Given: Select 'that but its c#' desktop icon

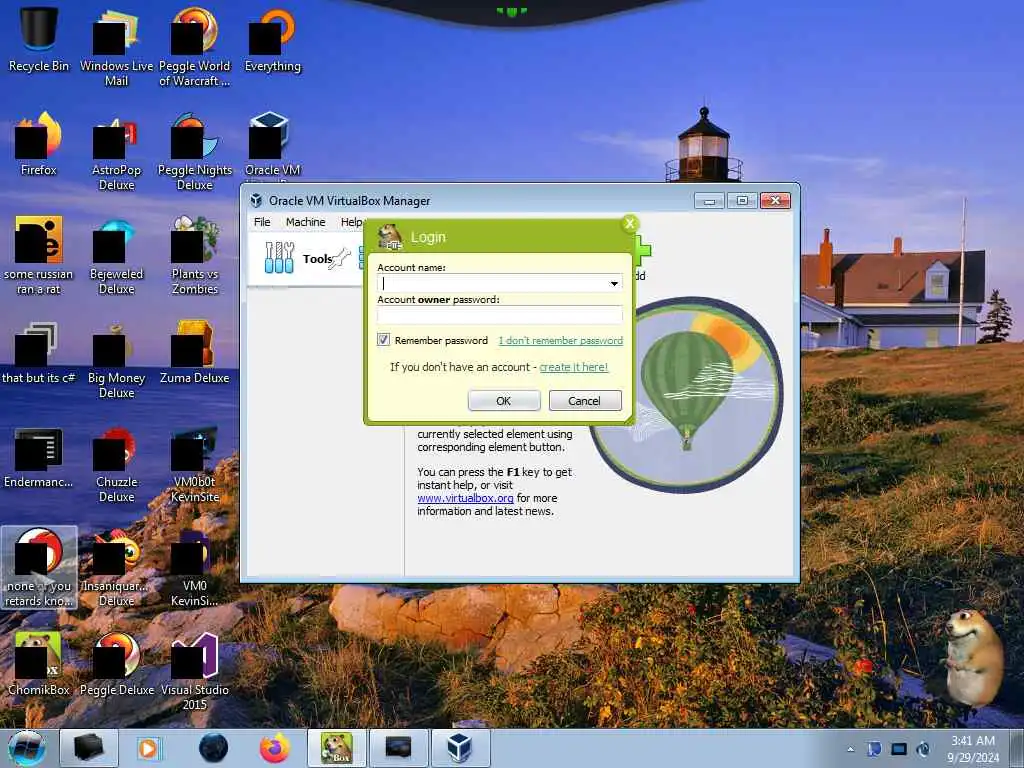Looking at the screenshot, I should tap(39, 352).
